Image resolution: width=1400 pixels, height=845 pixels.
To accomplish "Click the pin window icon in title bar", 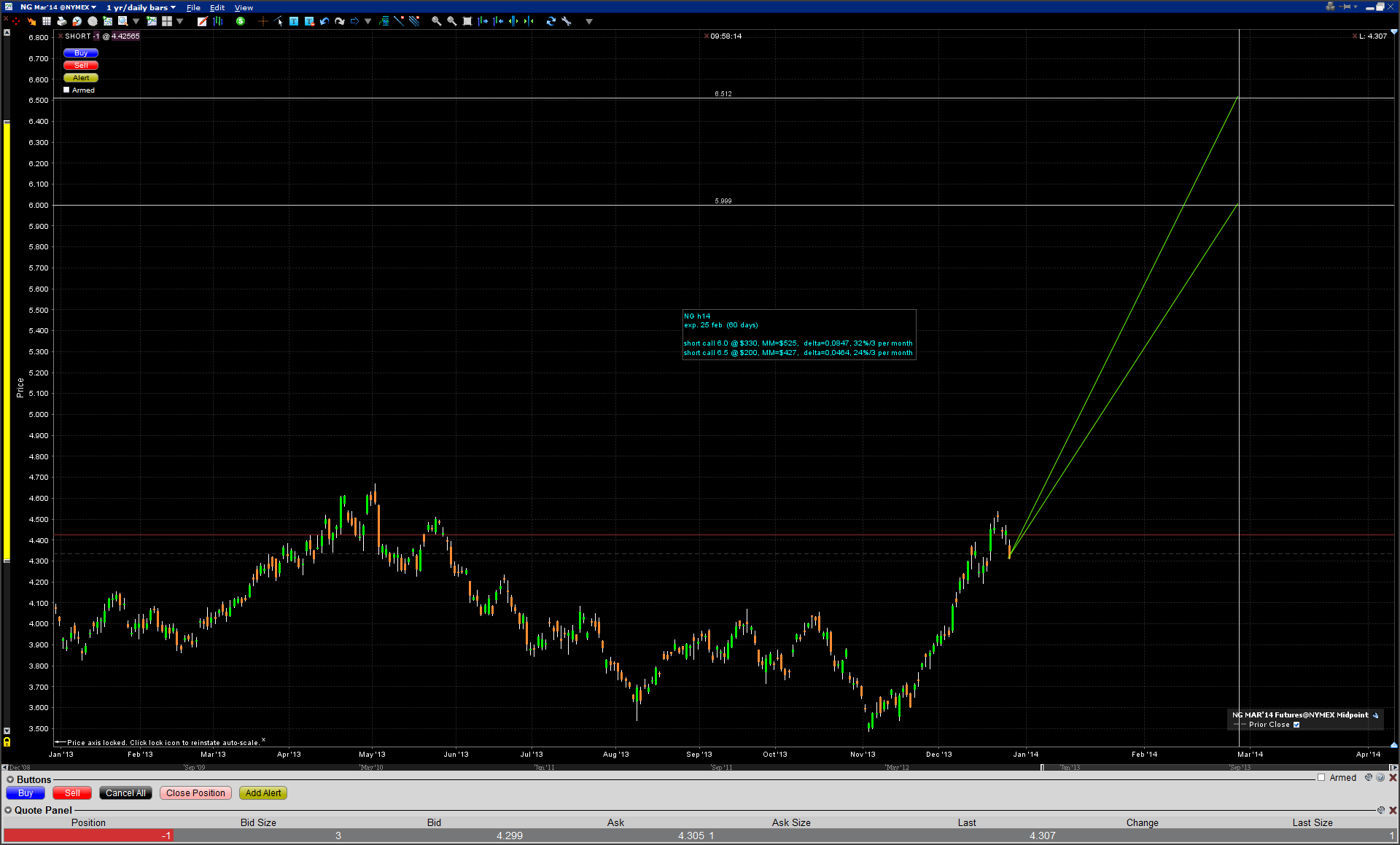I will click(1346, 7).
